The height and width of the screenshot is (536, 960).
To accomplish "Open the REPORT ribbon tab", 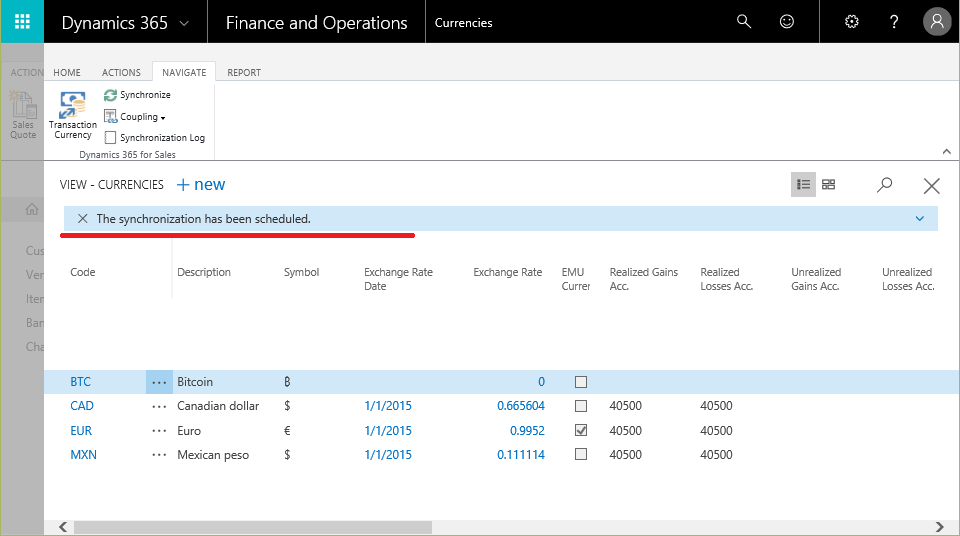I will coord(244,72).
